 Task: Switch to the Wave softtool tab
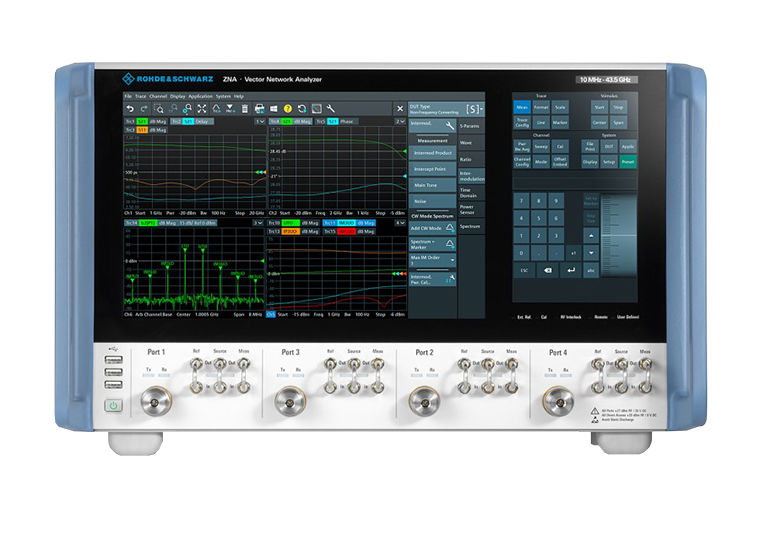coord(470,143)
